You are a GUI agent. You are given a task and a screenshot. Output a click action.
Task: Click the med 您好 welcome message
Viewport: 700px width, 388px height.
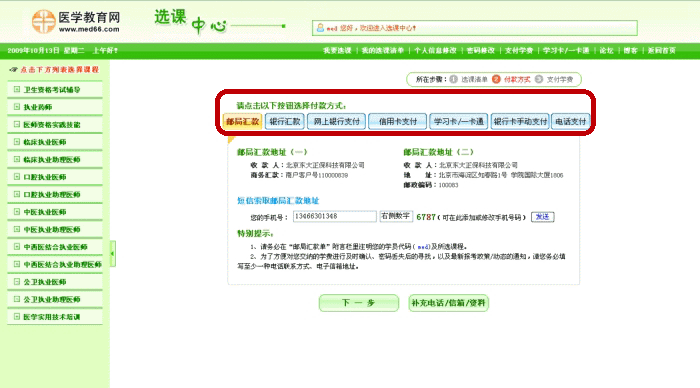coord(371,28)
